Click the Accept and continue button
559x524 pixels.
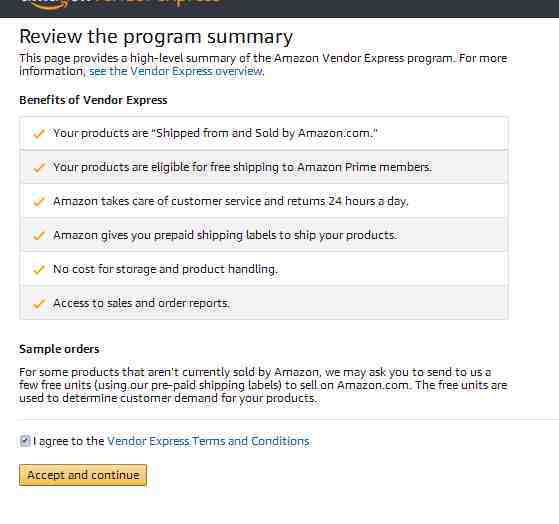click(x=83, y=475)
